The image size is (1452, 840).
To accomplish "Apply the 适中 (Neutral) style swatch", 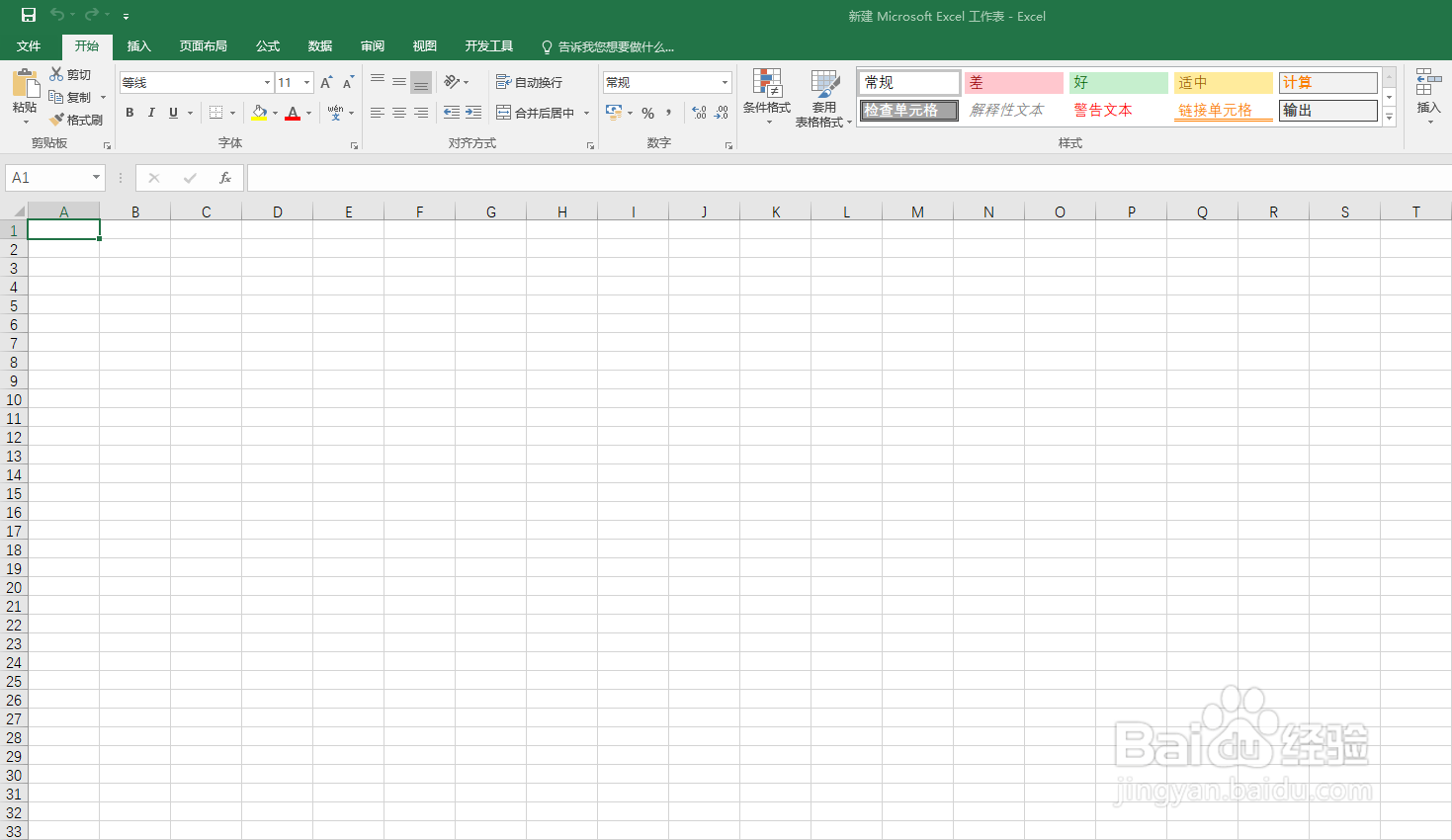I will click(1223, 83).
